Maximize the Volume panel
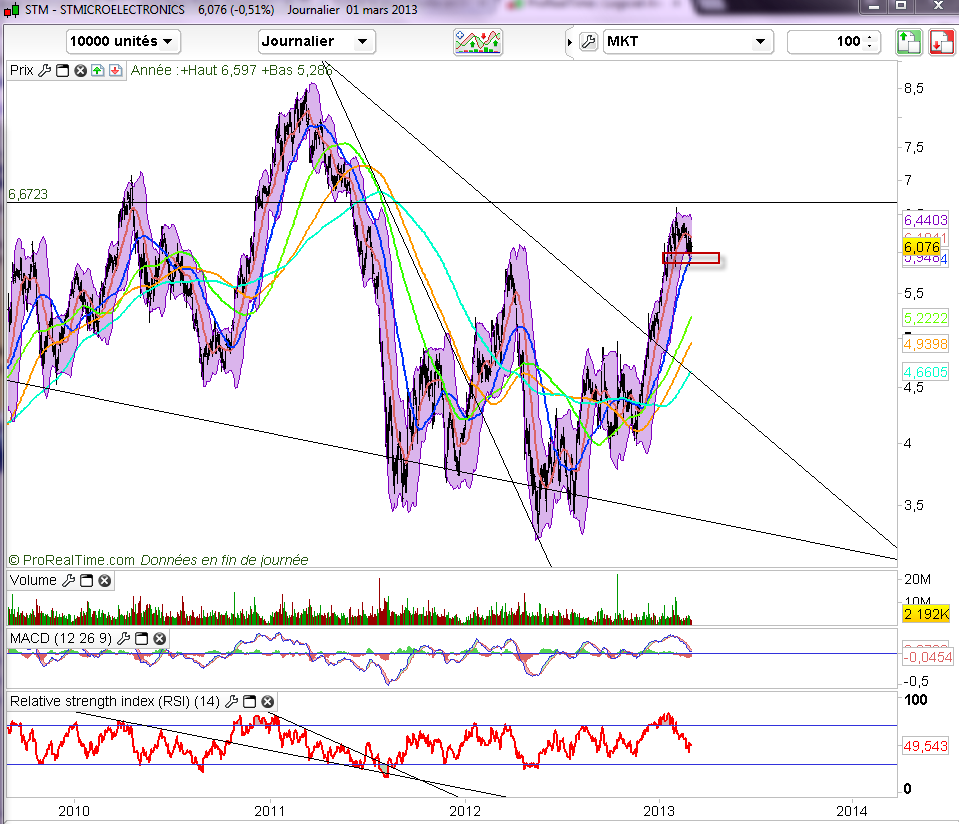This screenshot has width=959, height=824. pyautogui.click(x=87, y=581)
